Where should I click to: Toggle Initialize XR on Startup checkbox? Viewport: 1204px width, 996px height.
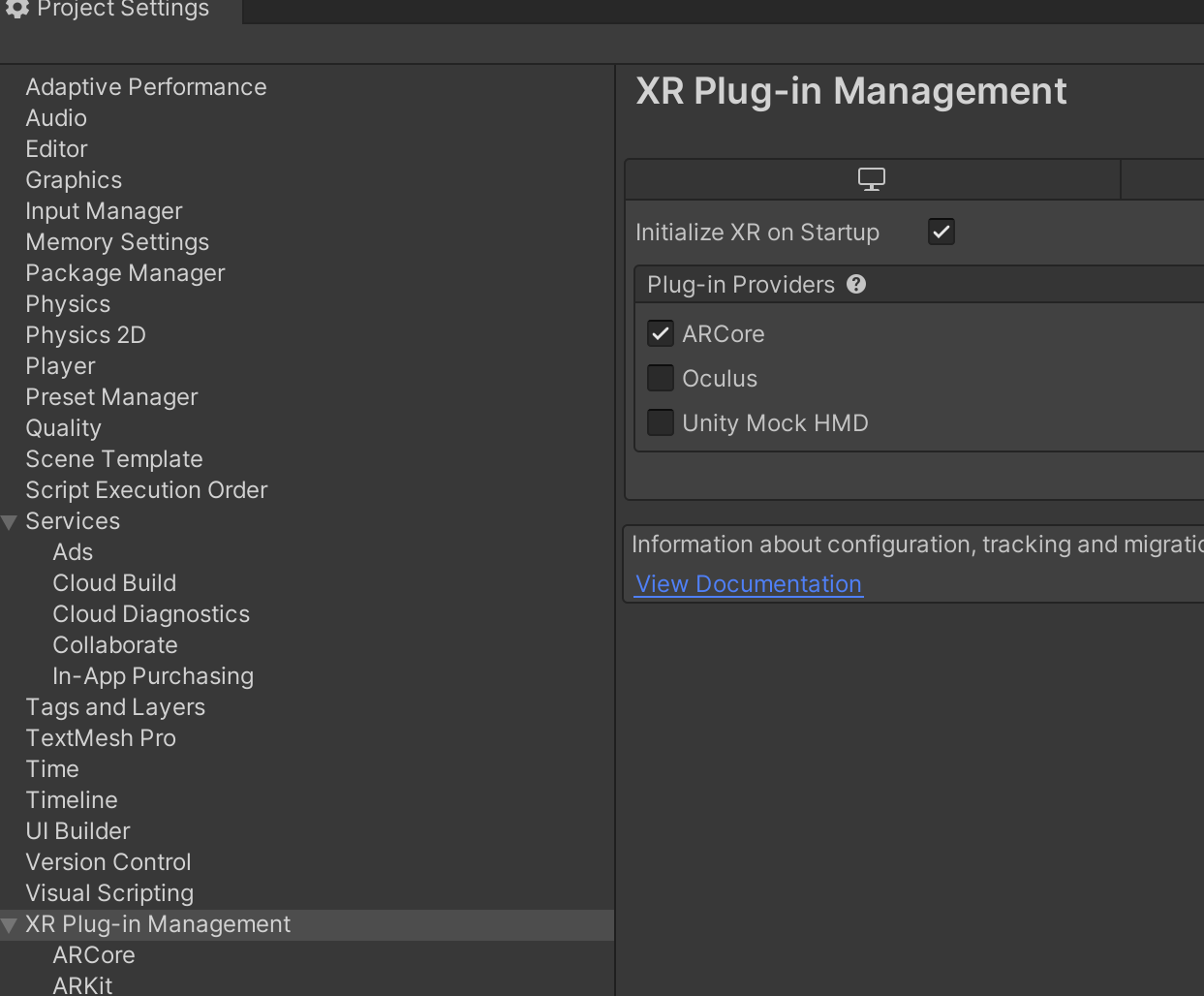(942, 233)
